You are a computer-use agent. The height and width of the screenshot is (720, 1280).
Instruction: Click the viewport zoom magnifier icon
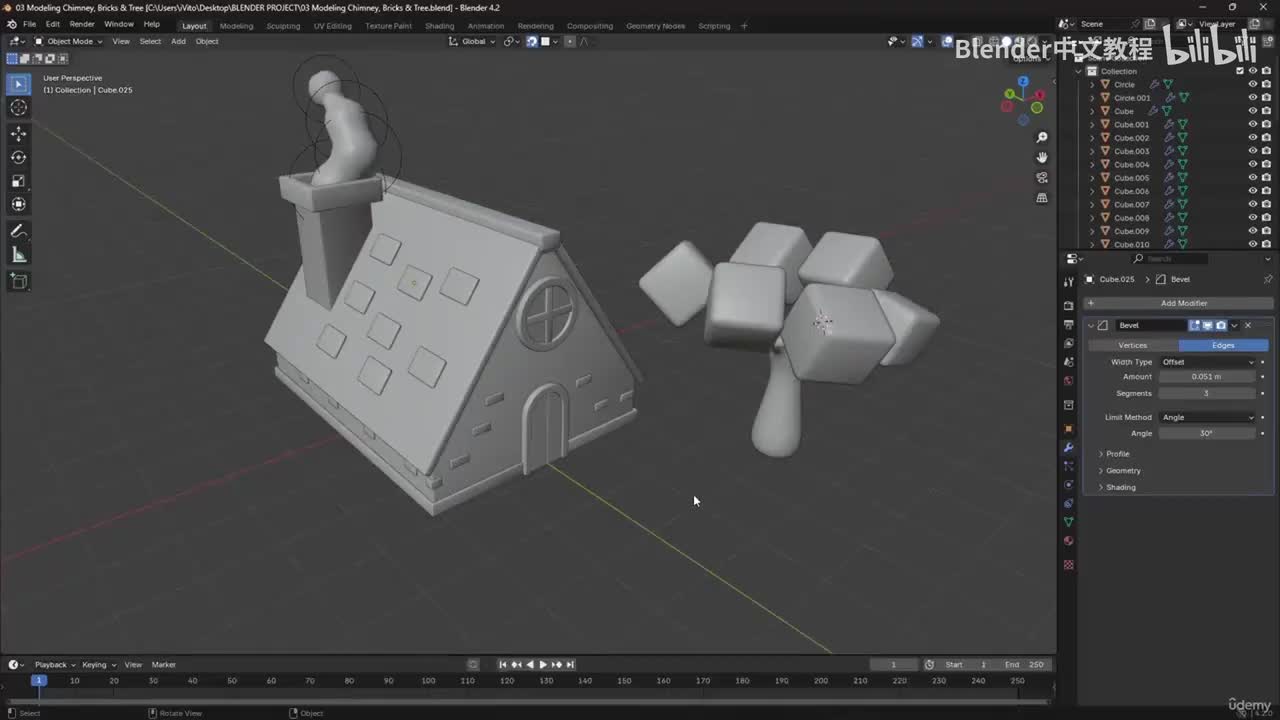pyautogui.click(x=1042, y=138)
